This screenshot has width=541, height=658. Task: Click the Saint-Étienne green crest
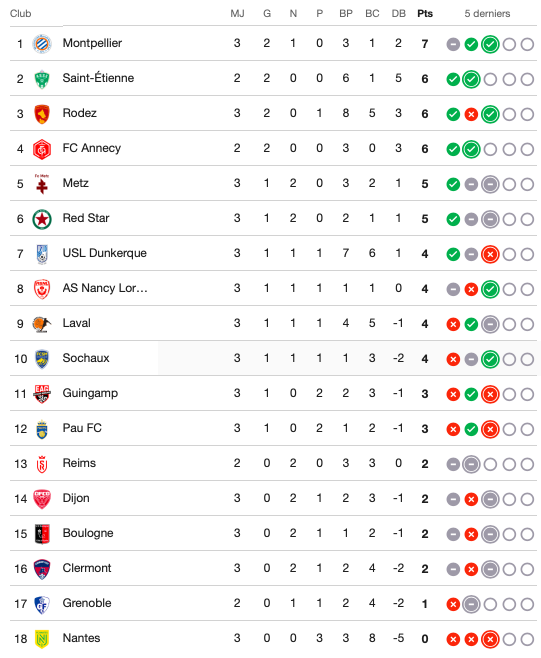pos(42,79)
